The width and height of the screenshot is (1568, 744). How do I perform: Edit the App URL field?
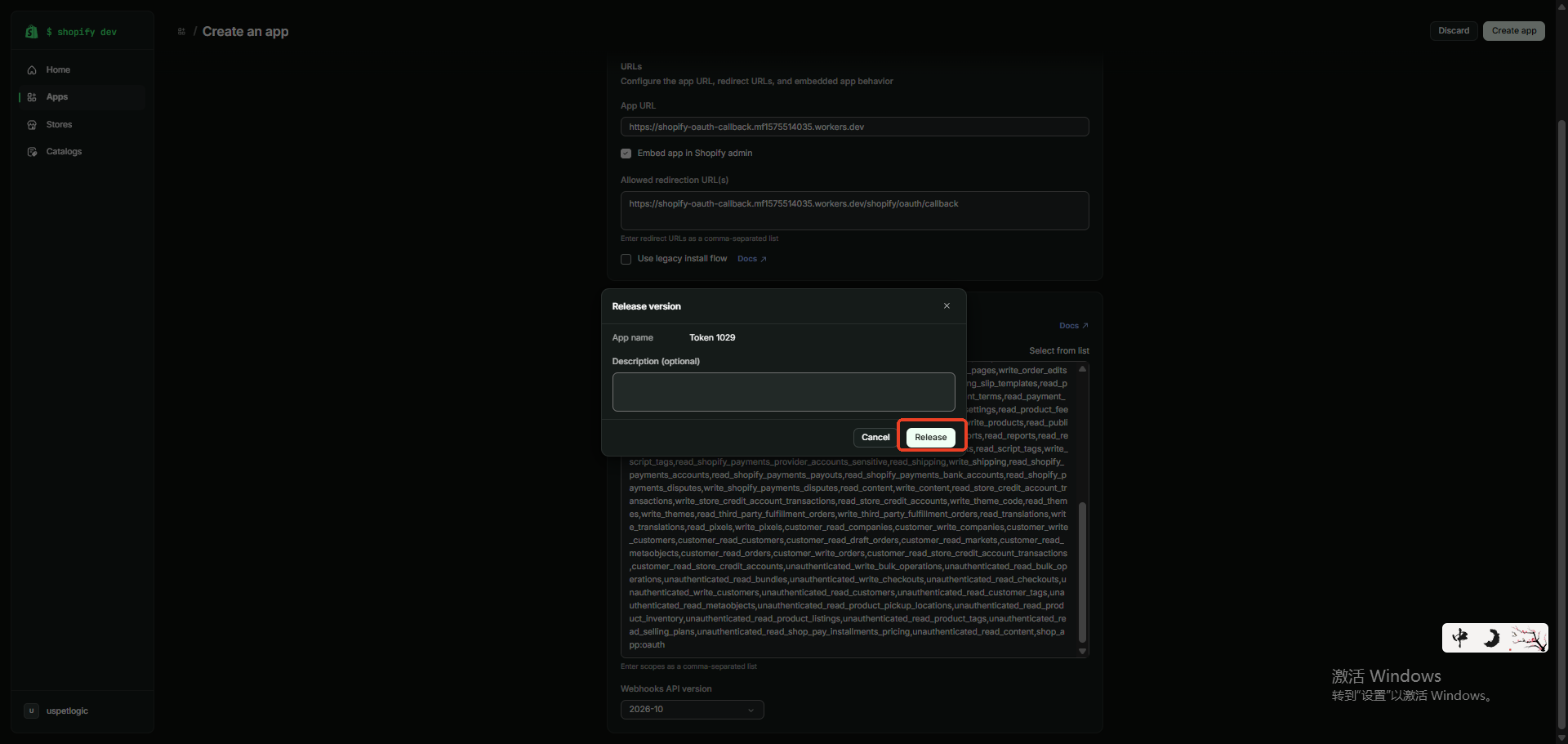(854, 127)
